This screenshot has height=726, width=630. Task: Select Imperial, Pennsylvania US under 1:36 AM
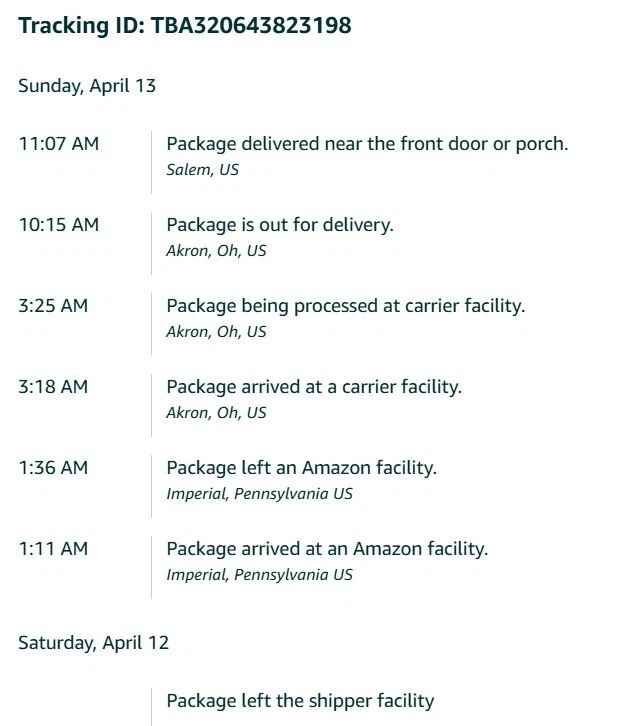259,494
